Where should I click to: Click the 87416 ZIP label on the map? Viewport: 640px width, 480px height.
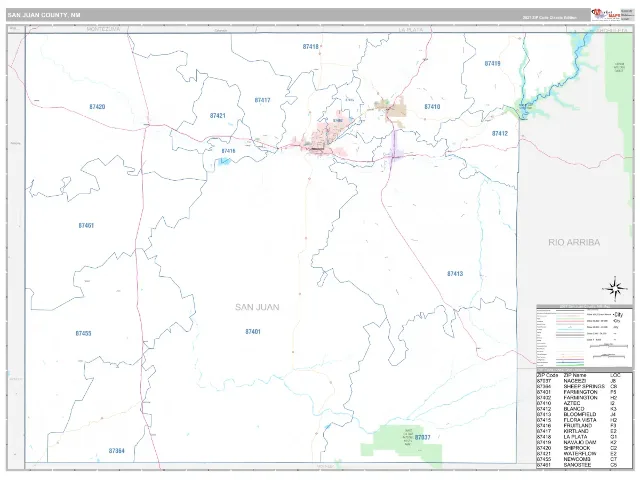(228, 151)
